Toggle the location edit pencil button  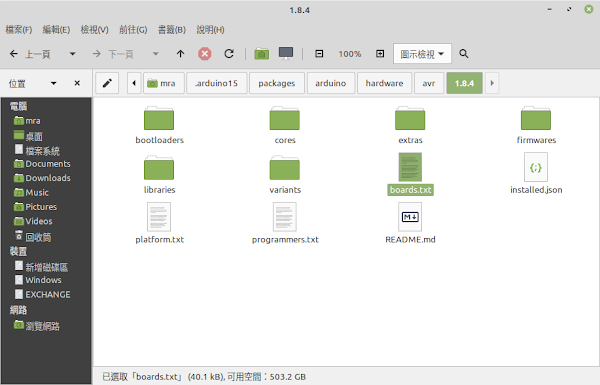point(107,83)
